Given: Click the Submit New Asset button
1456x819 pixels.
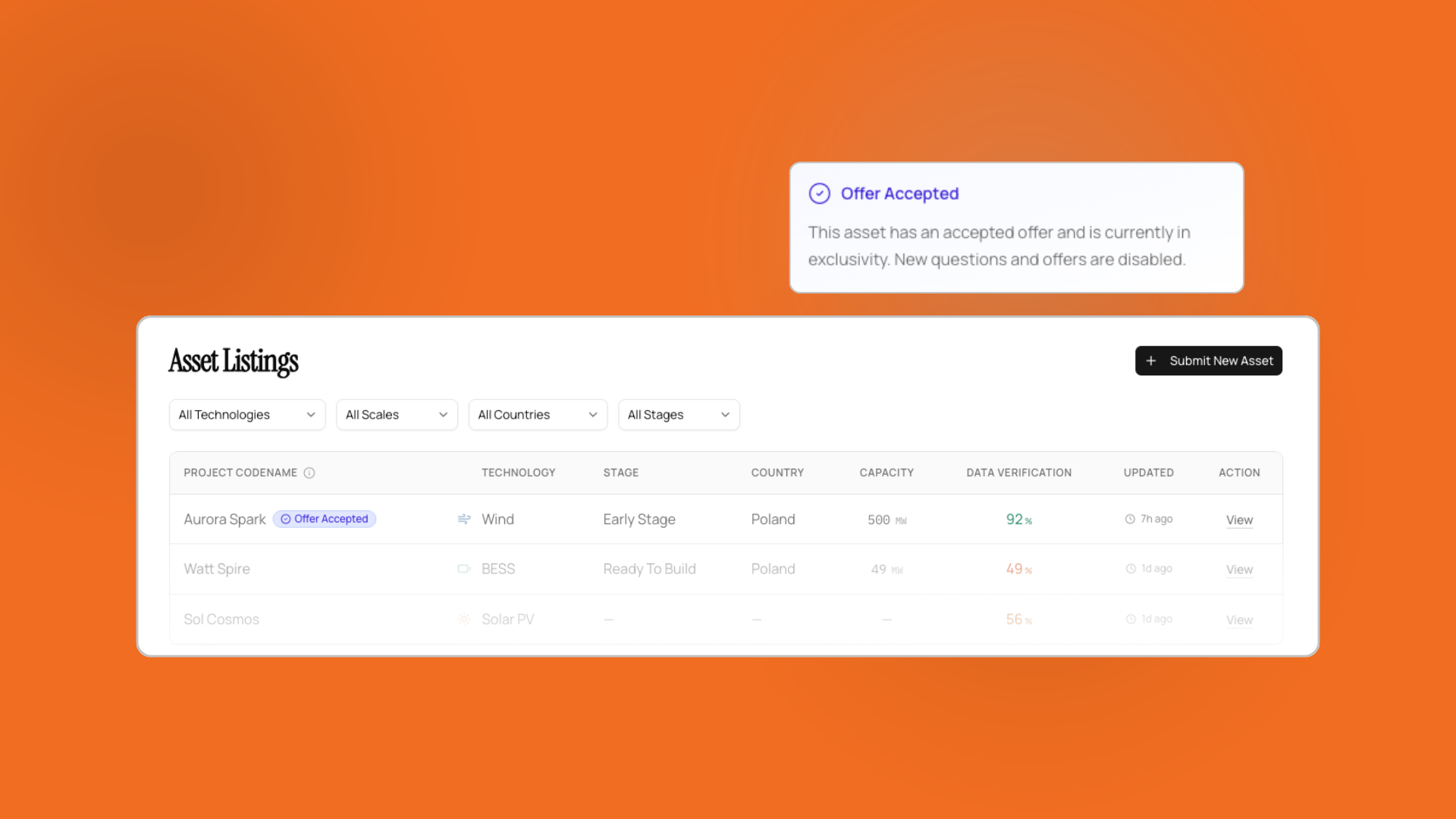Looking at the screenshot, I should [1208, 360].
